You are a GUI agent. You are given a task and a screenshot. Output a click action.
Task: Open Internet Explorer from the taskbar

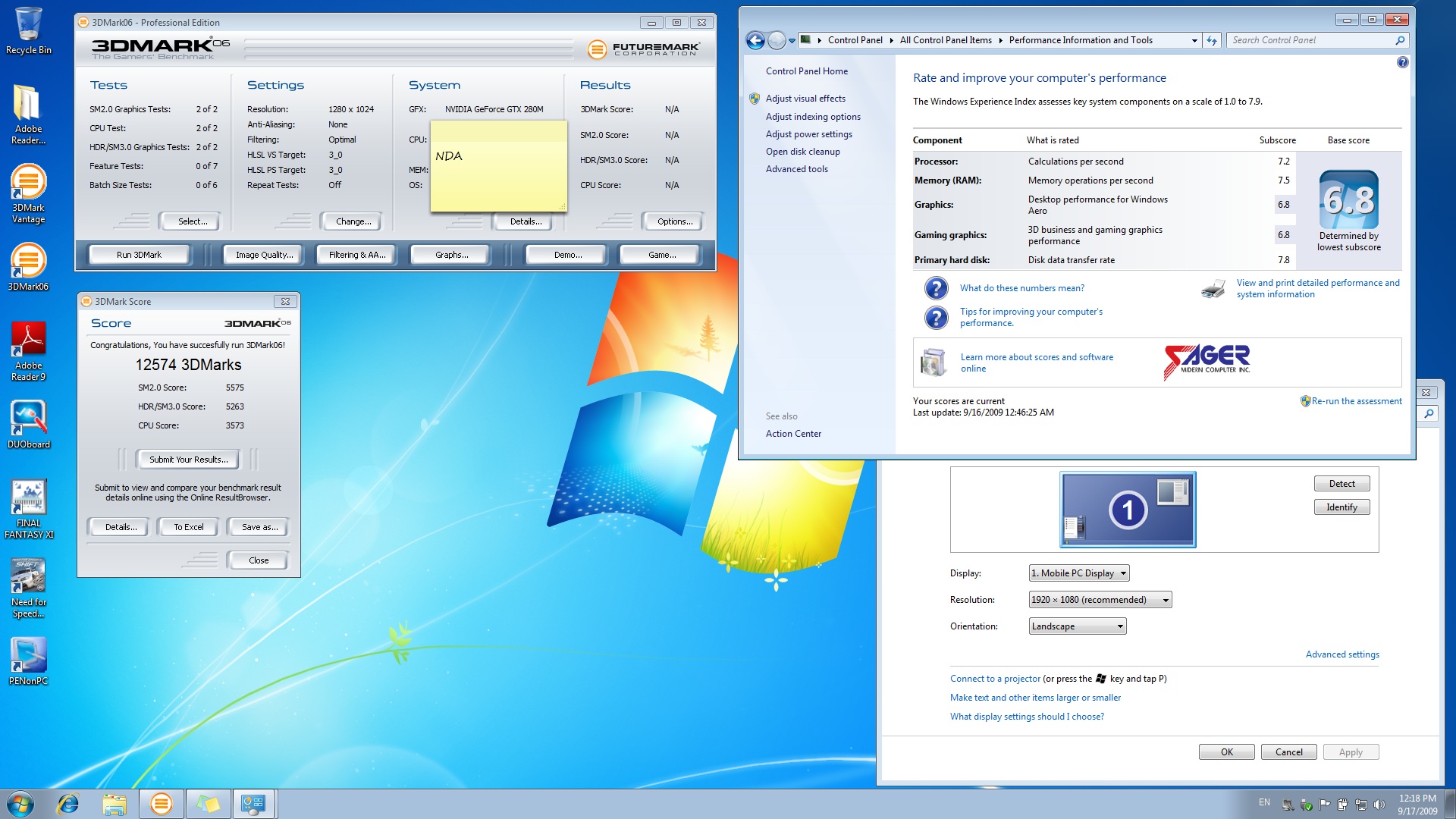68,804
